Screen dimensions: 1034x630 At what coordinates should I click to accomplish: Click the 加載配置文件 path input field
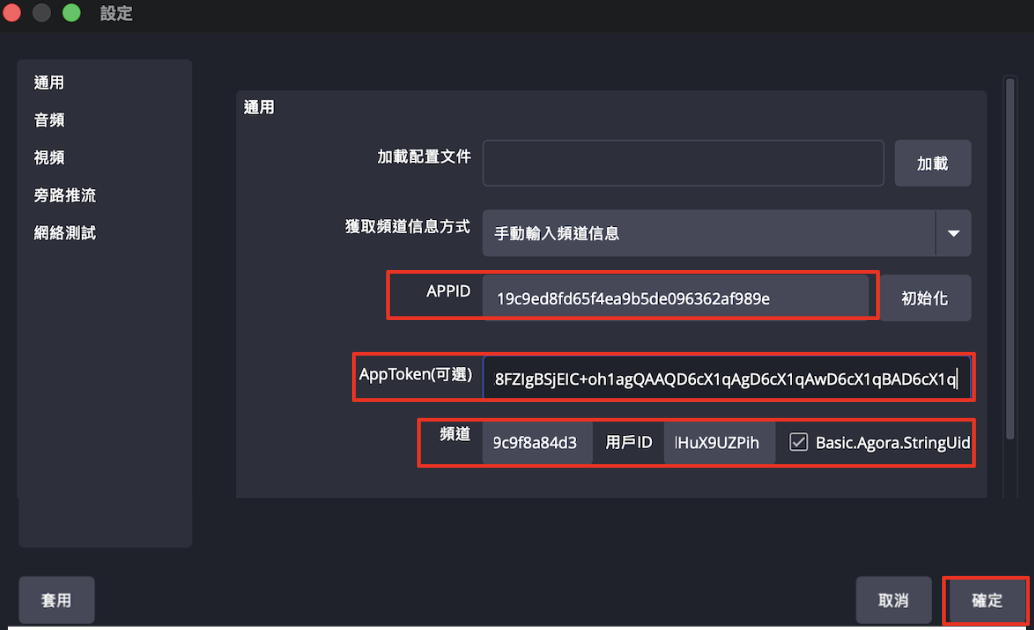[x=683, y=163]
